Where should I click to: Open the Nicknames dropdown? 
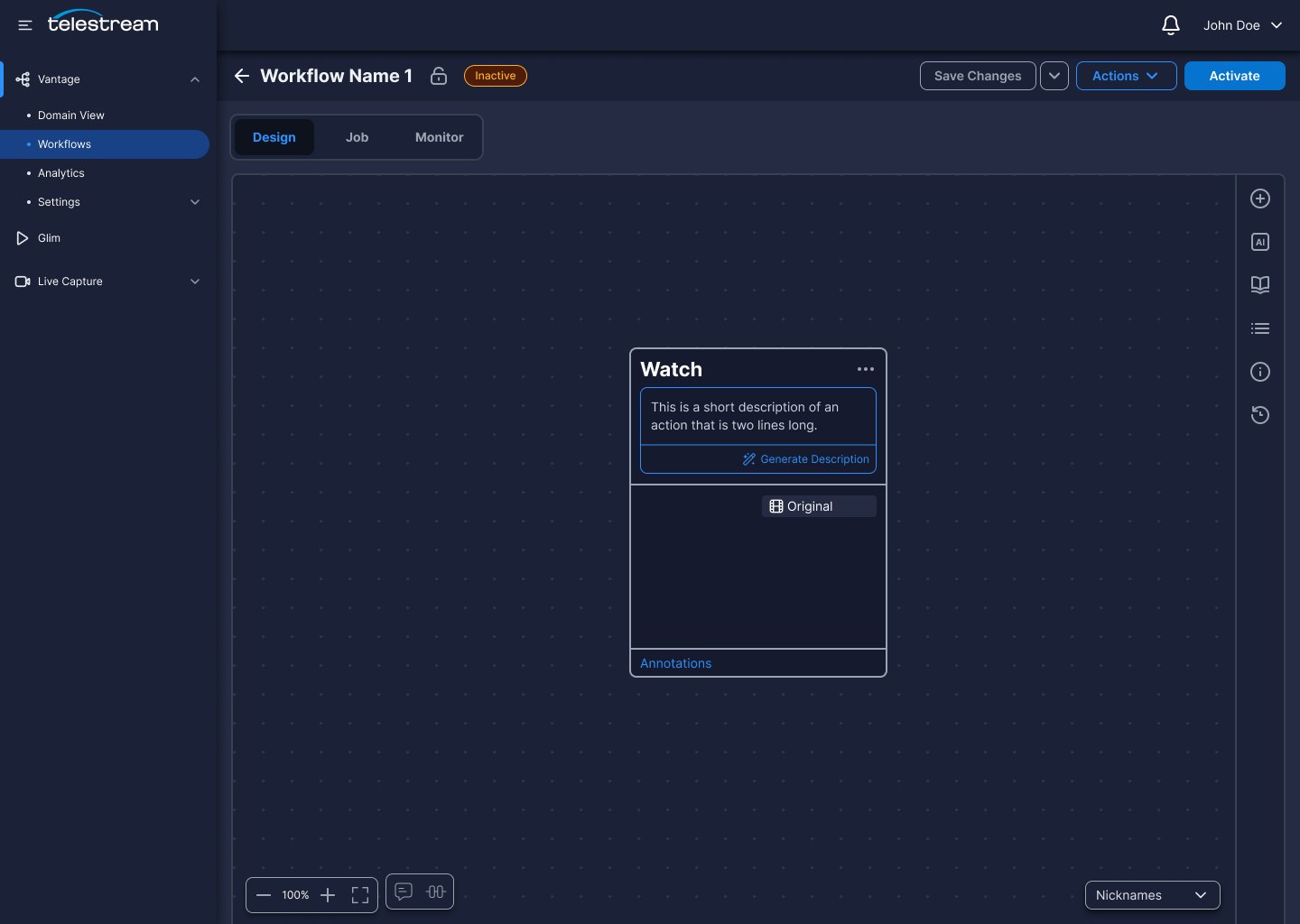1152,895
